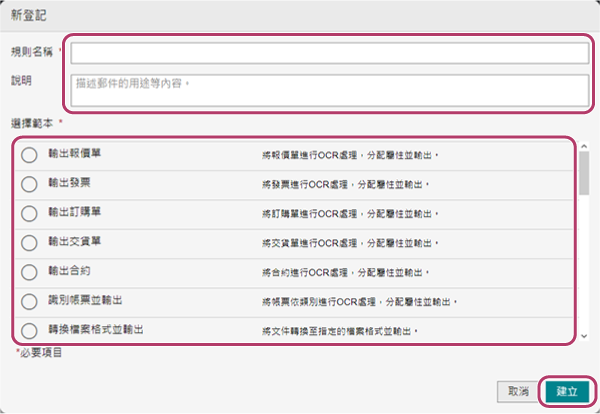This screenshot has width=600, height=414.
Task: Select the 轉換檔案格式並輸出 radio button
Action: (29, 329)
